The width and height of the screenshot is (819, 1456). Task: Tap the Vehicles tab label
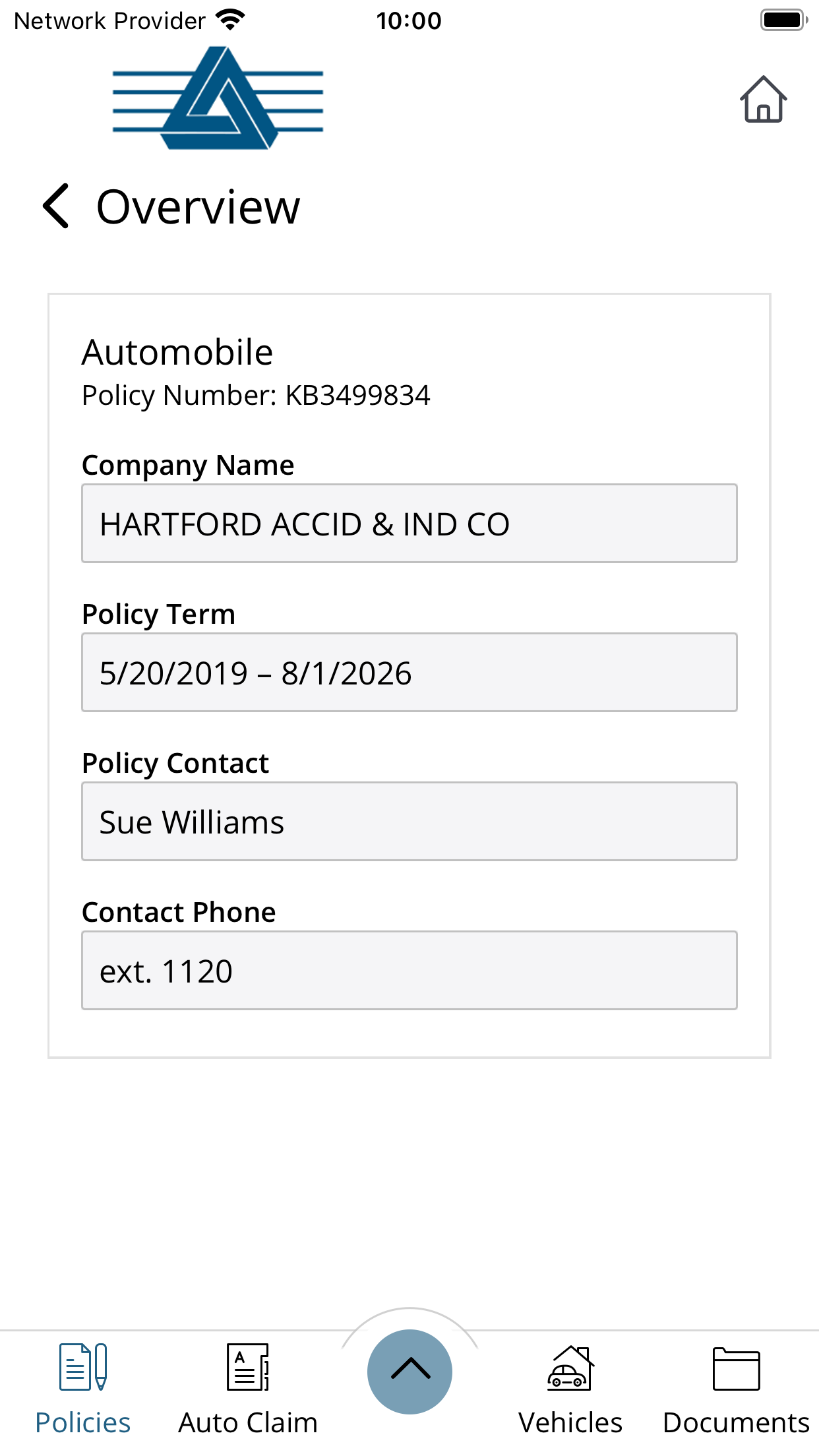[x=570, y=1423]
